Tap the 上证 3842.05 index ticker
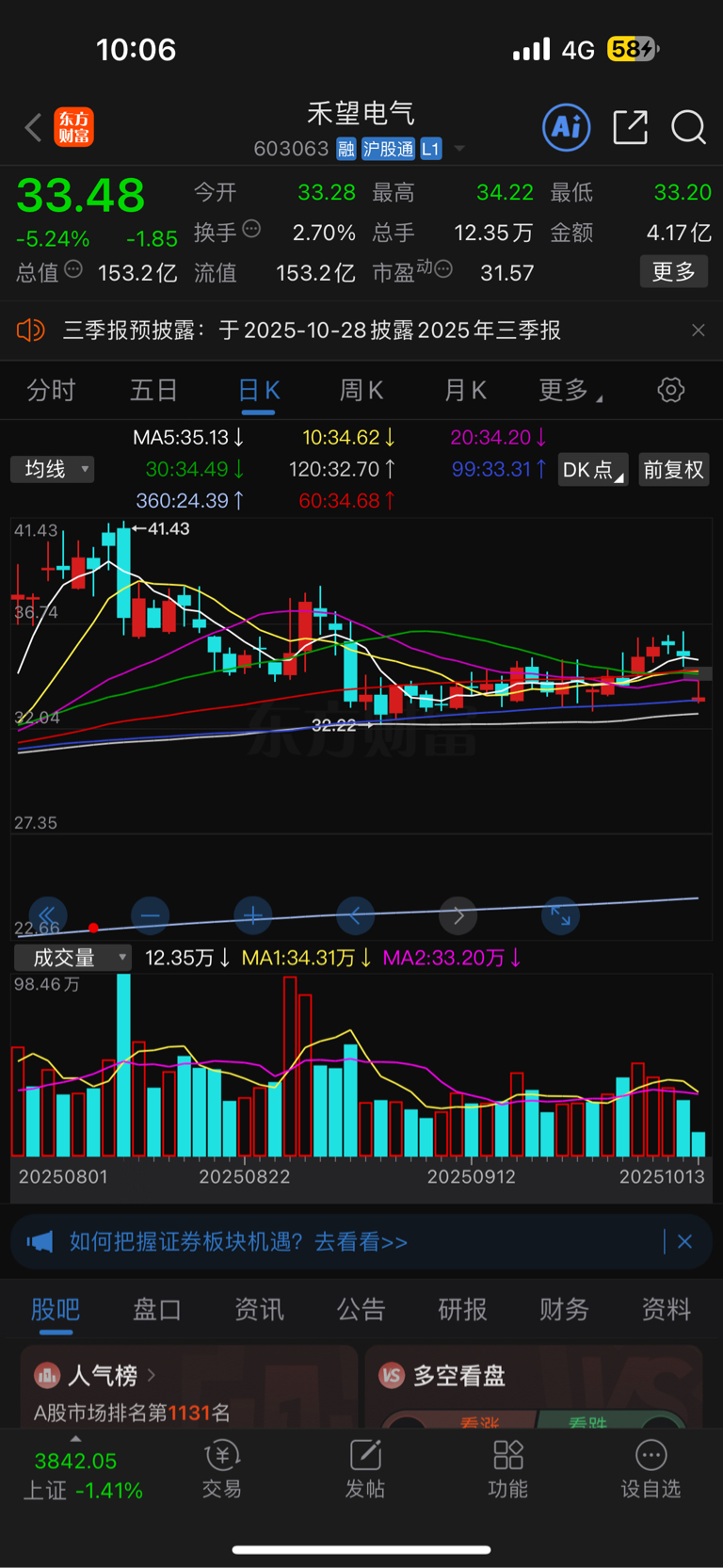Viewport: 723px width, 1568px height. tap(83, 1476)
